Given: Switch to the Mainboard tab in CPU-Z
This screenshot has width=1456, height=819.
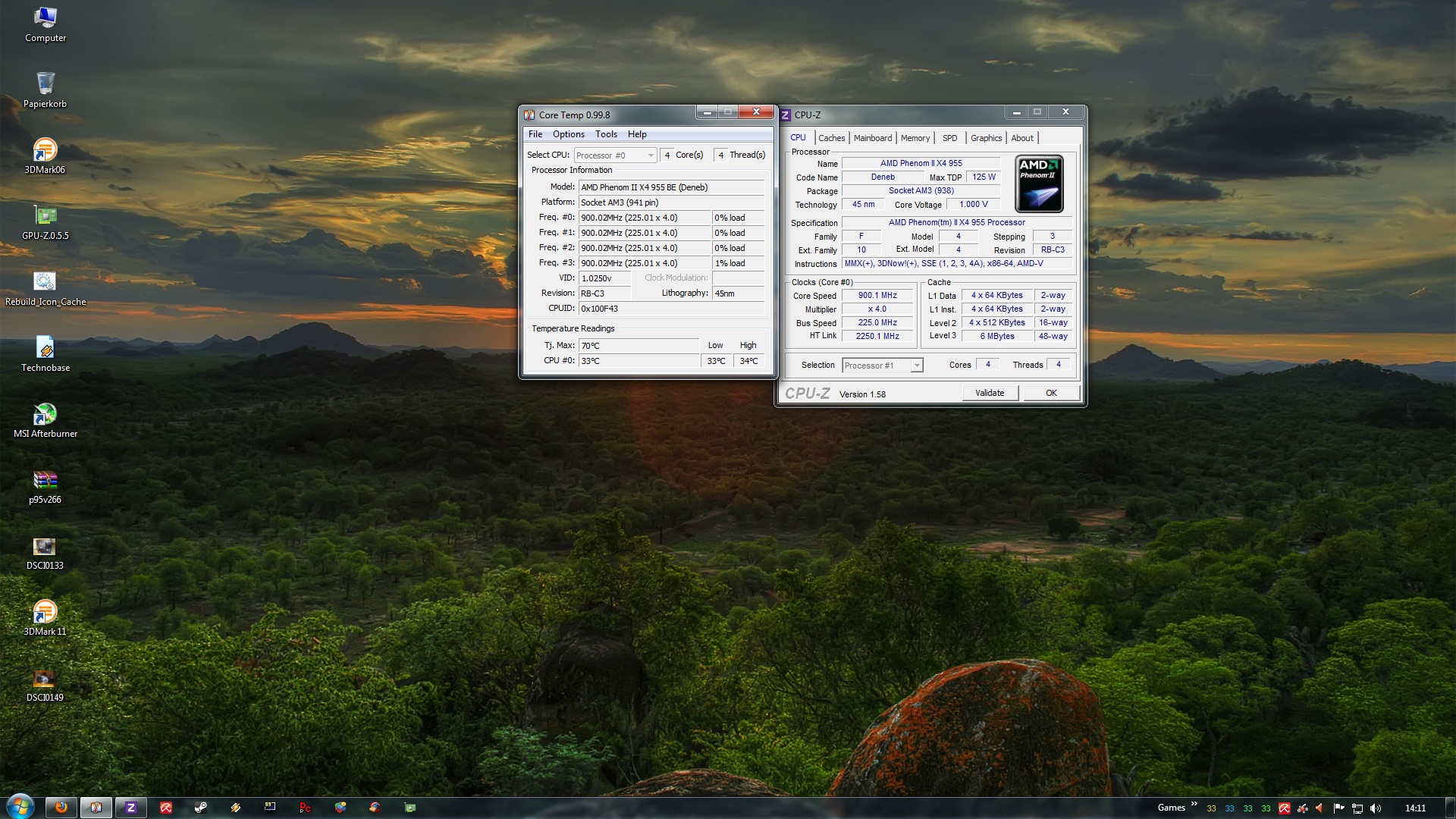Looking at the screenshot, I should pos(873,138).
